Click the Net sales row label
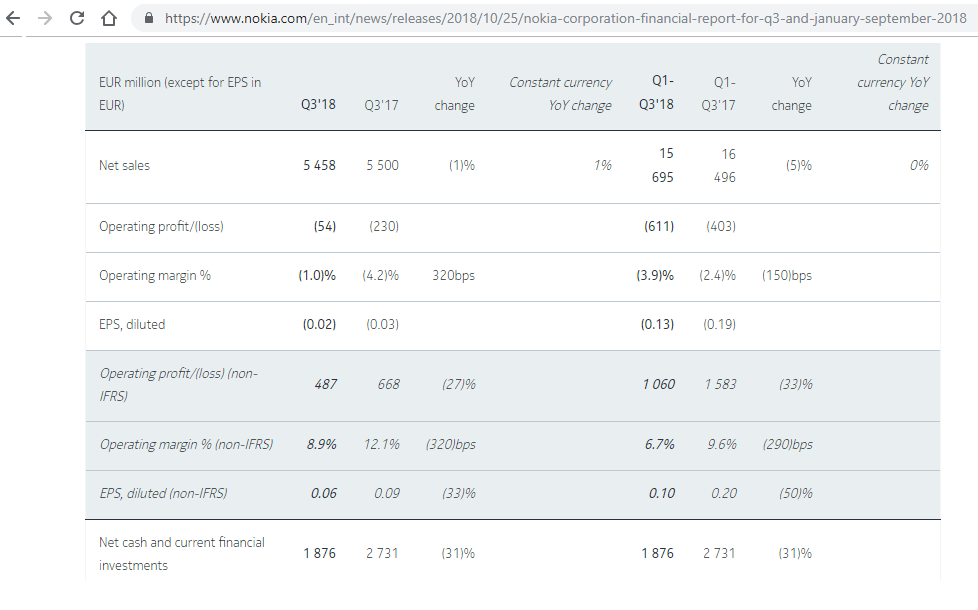The image size is (978, 610). (x=125, y=166)
